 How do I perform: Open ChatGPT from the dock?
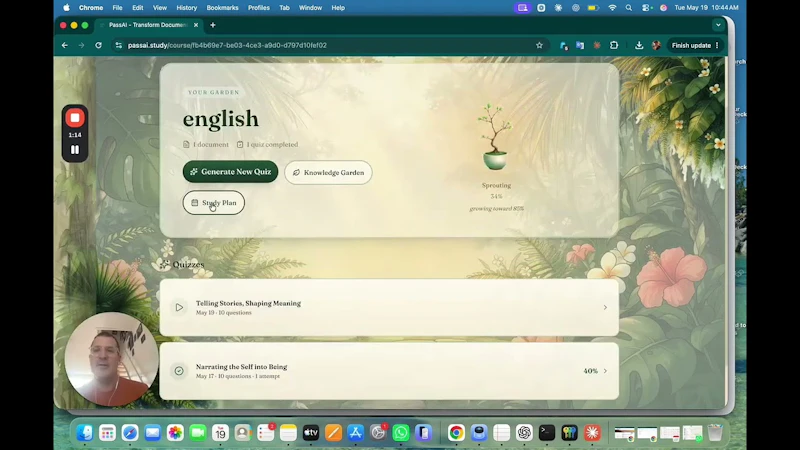(x=524, y=433)
